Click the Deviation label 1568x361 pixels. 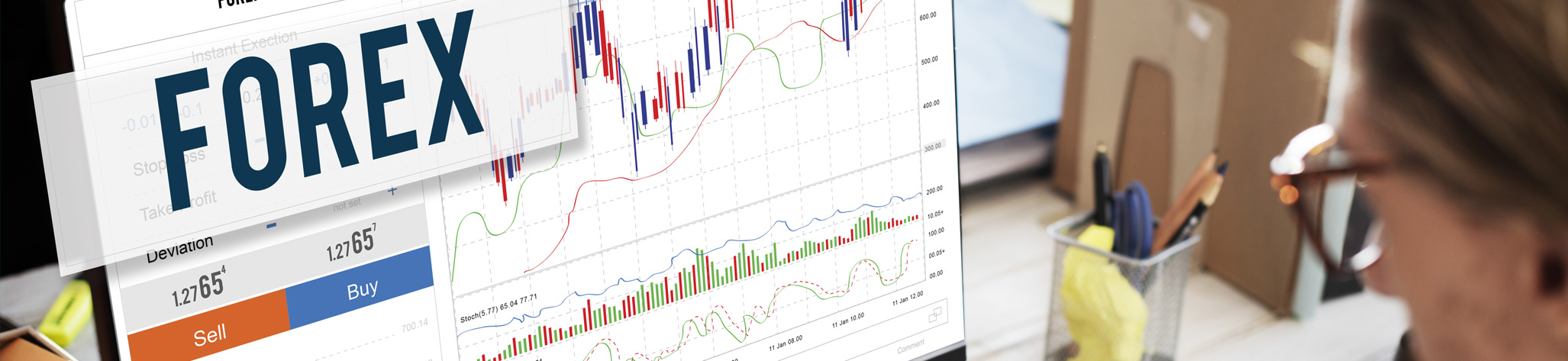(179, 250)
